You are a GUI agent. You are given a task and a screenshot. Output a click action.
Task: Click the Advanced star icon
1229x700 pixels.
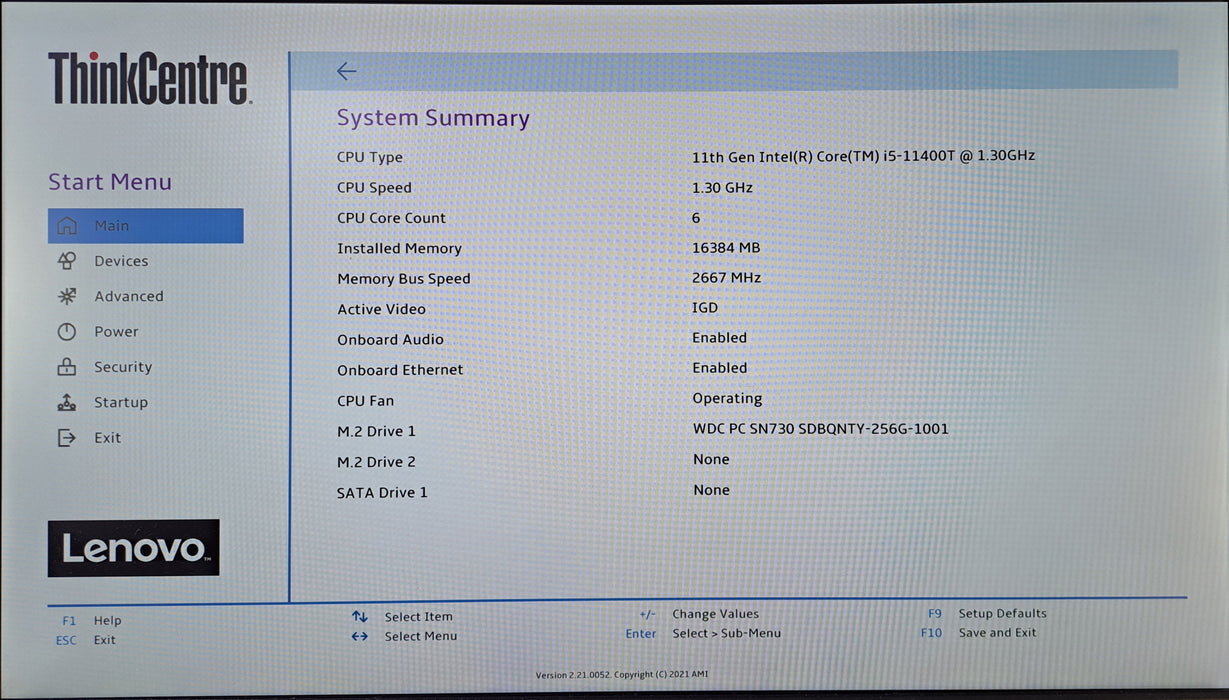[x=67, y=296]
